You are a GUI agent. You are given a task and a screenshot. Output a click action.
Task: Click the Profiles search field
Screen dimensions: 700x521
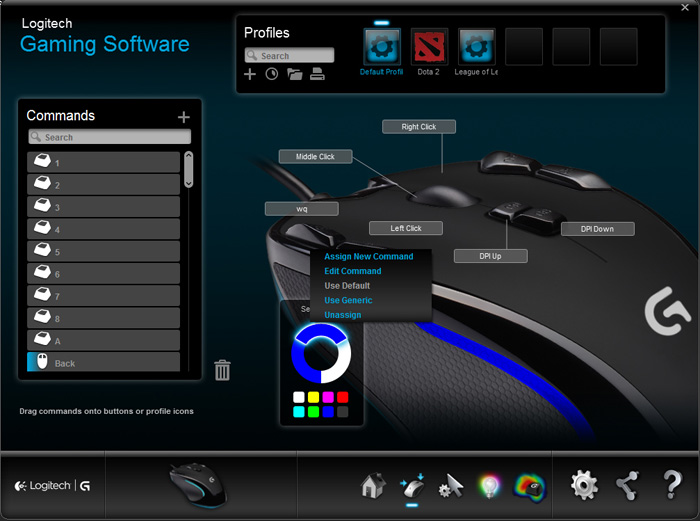pos(289,55)
